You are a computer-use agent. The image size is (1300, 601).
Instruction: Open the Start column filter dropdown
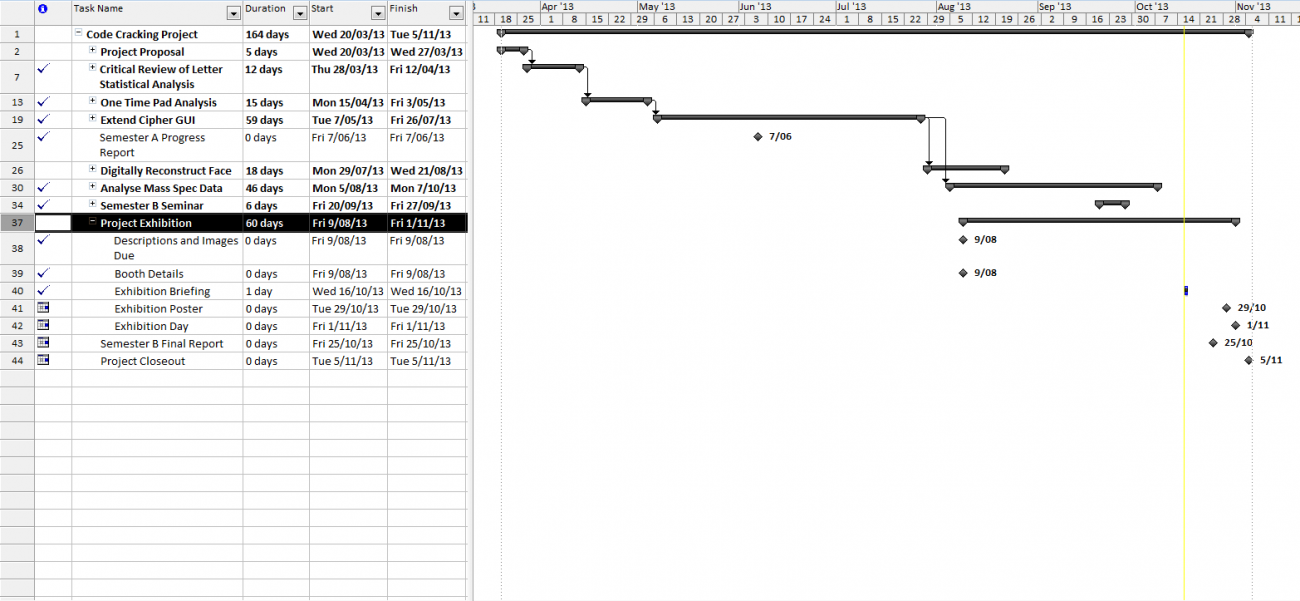point(378,14)
